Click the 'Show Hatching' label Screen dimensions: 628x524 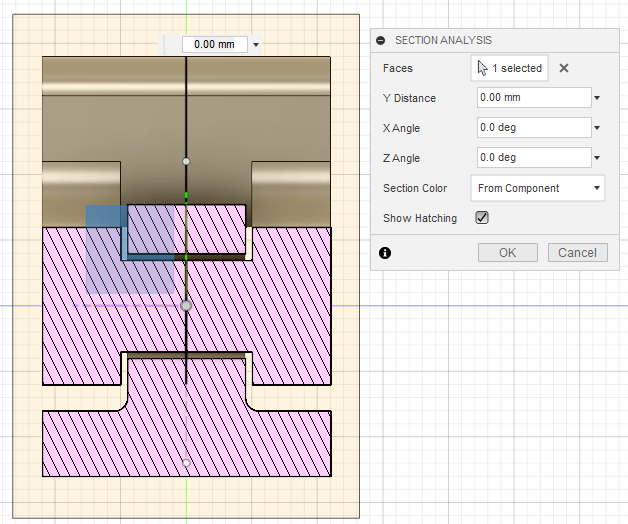tap(420, 218)
